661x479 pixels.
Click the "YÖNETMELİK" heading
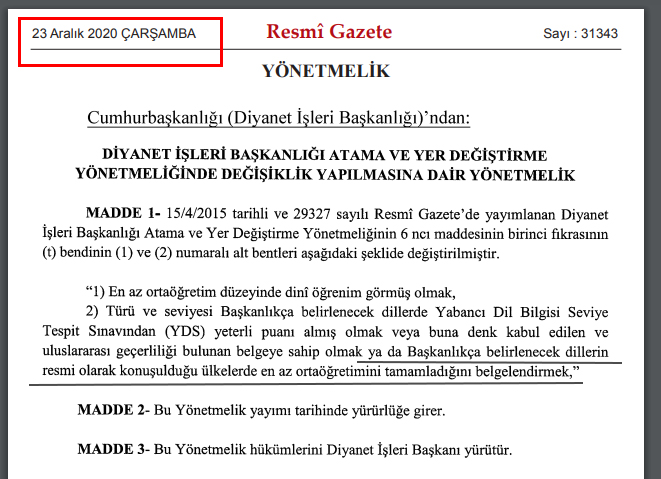point(326,71)
